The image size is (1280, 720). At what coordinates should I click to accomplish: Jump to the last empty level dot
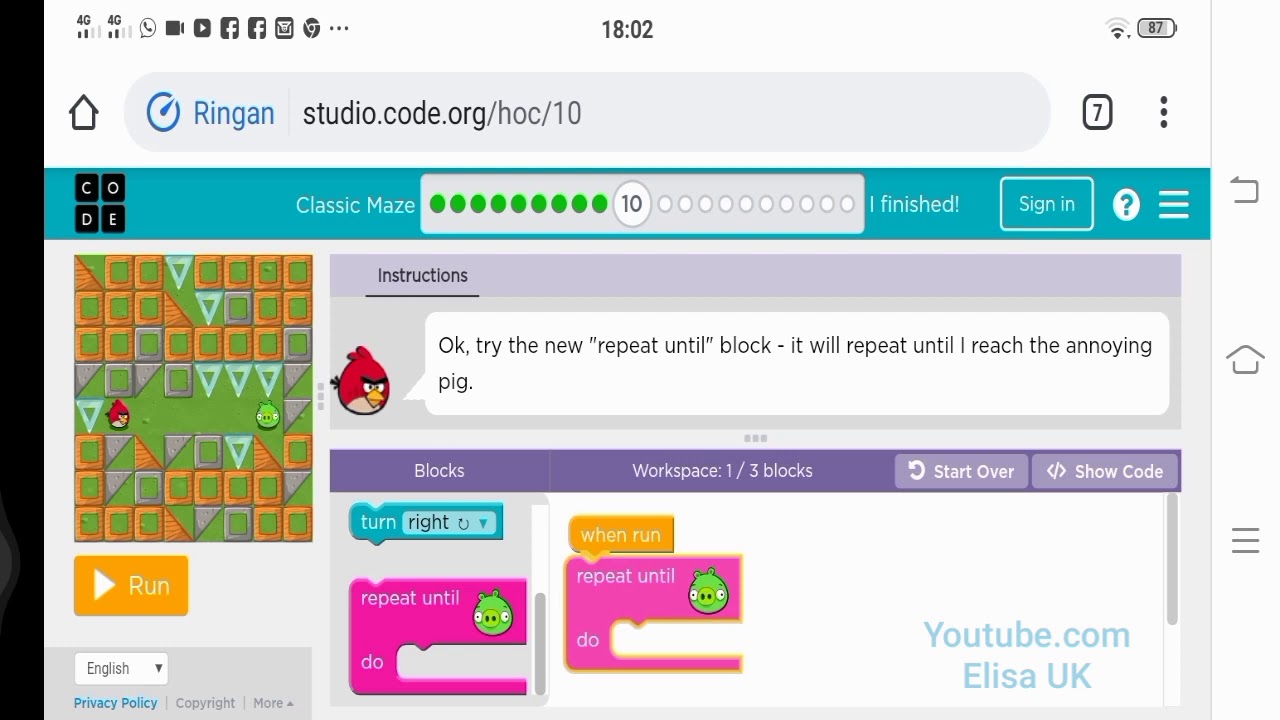click(x=847, y=204)
